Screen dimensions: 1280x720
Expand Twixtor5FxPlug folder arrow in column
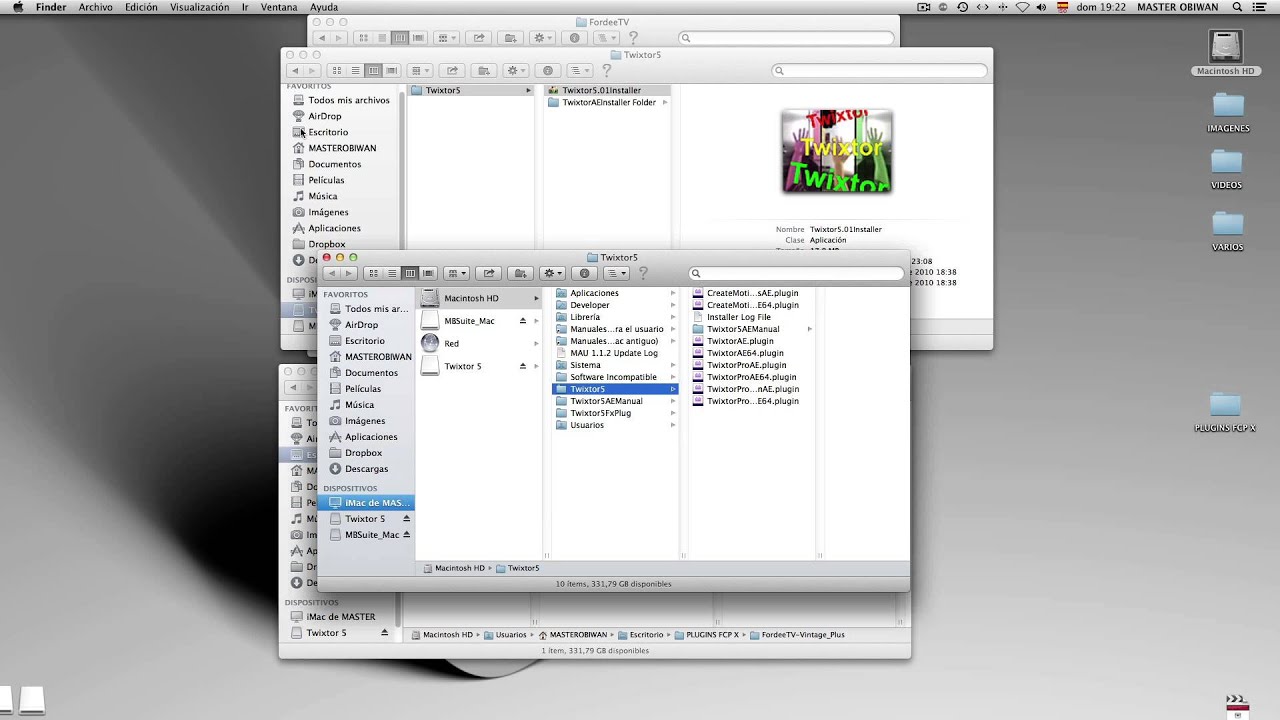673,413
